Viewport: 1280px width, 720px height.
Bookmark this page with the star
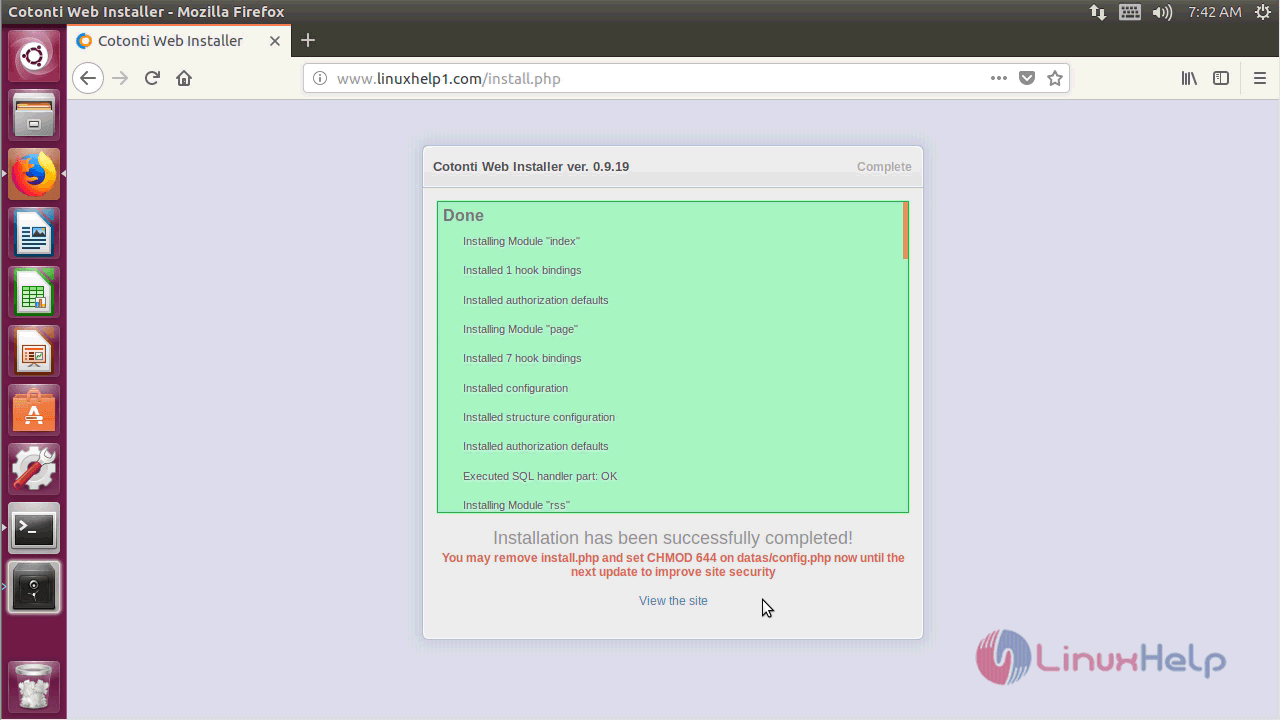[1054, 78]
